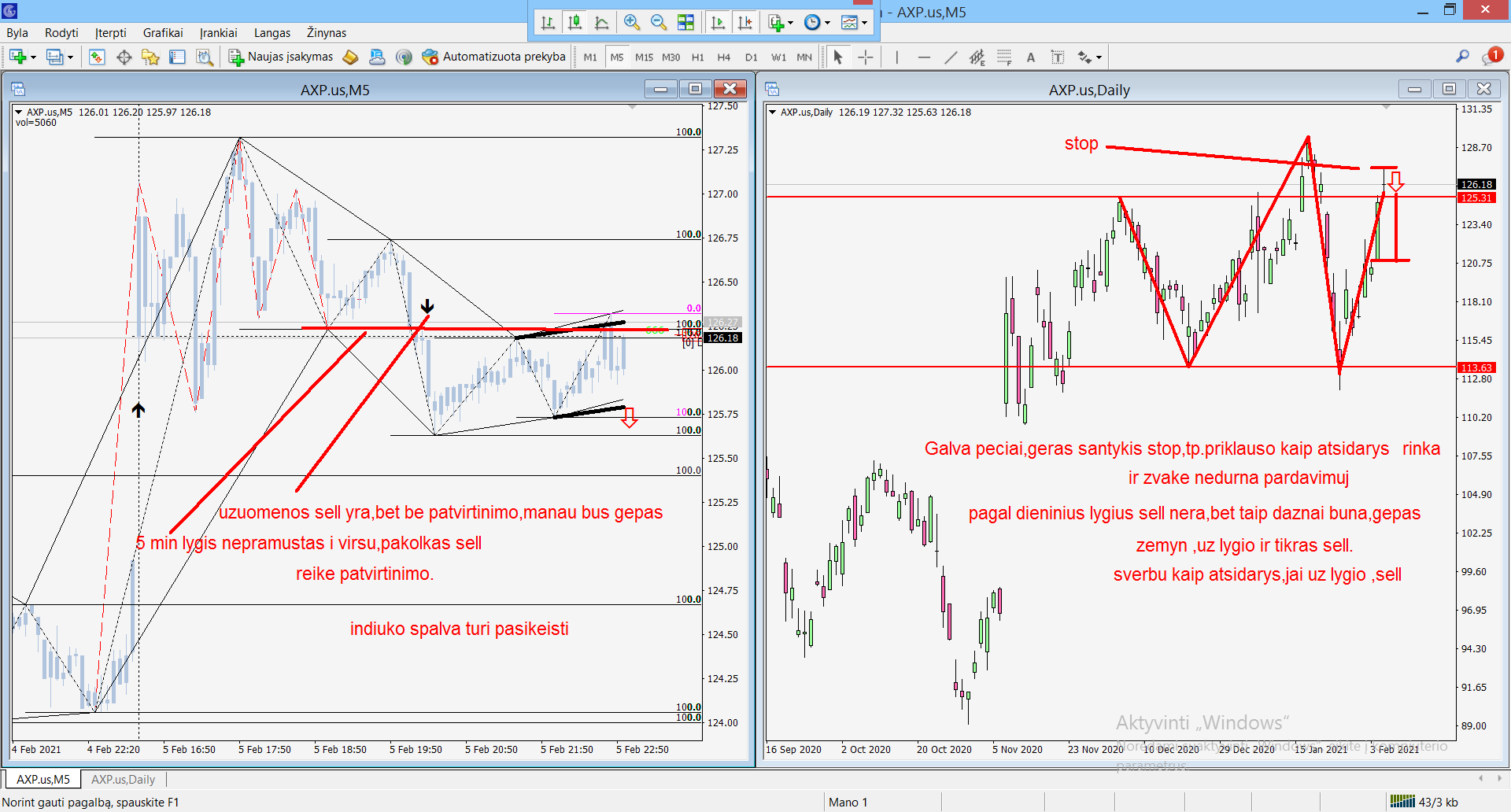The image size is (1511, 812).
Task: Switch to MN timeframe
Action: (x=804, y=57)
